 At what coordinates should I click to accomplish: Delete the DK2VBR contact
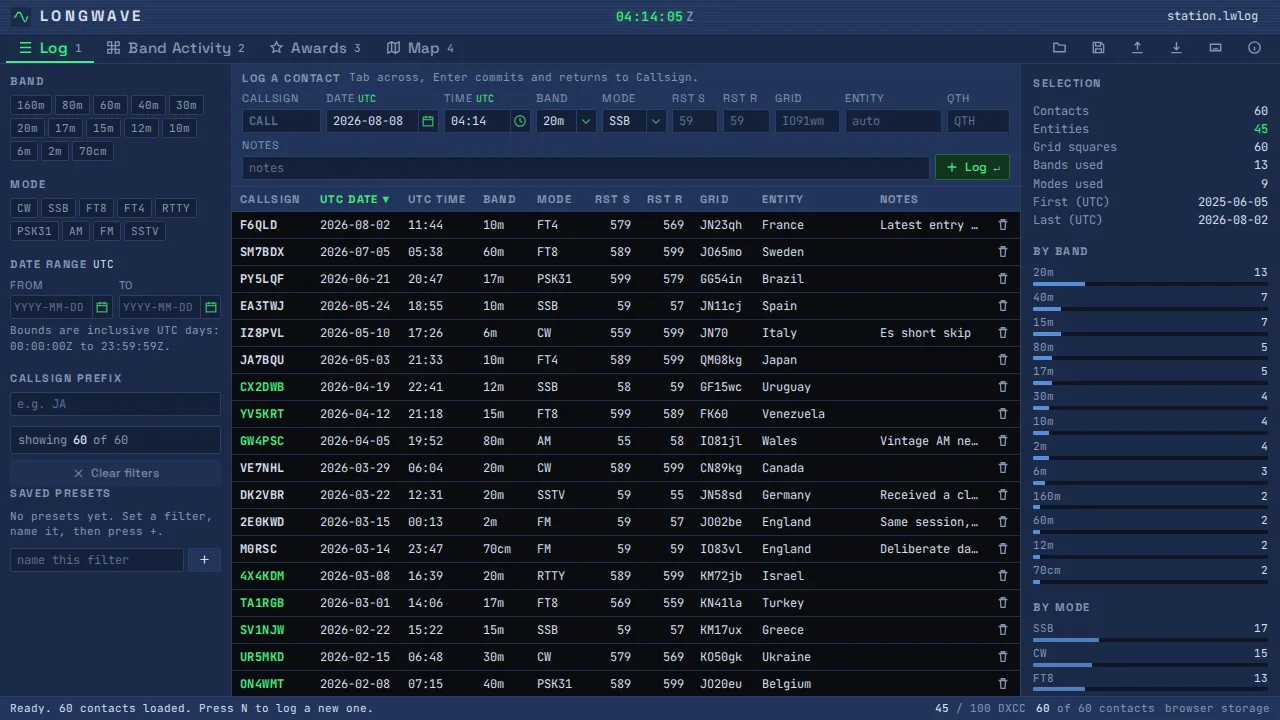(x=1003, y=495)
